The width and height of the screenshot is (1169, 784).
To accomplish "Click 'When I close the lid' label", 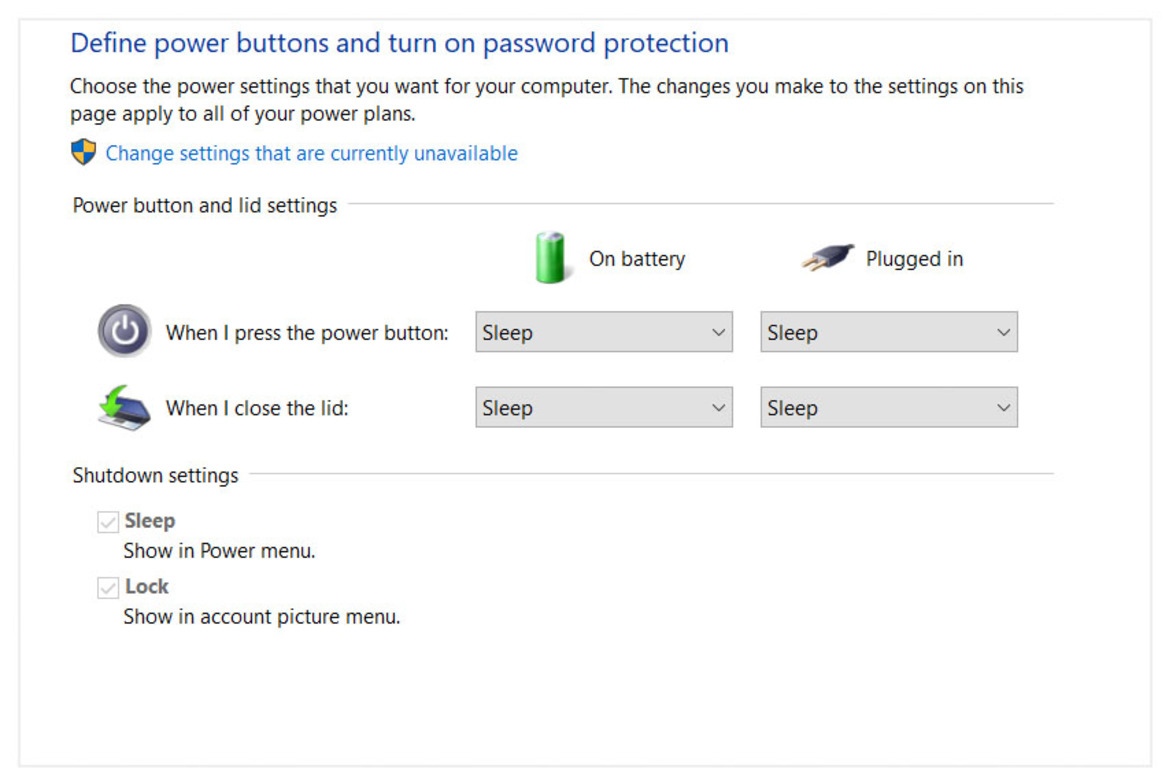I will pos(257,408).
